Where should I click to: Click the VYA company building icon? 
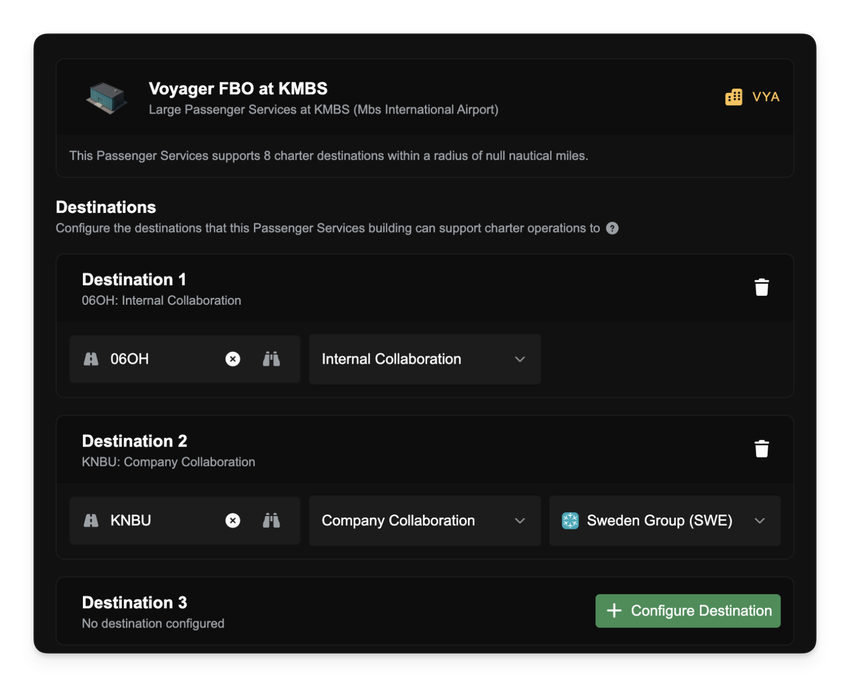734,97
